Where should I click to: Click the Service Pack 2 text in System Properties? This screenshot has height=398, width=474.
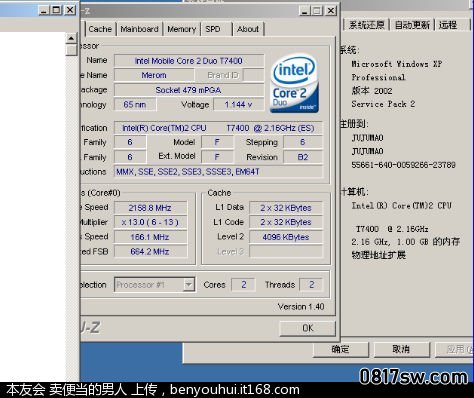[383, 104]
